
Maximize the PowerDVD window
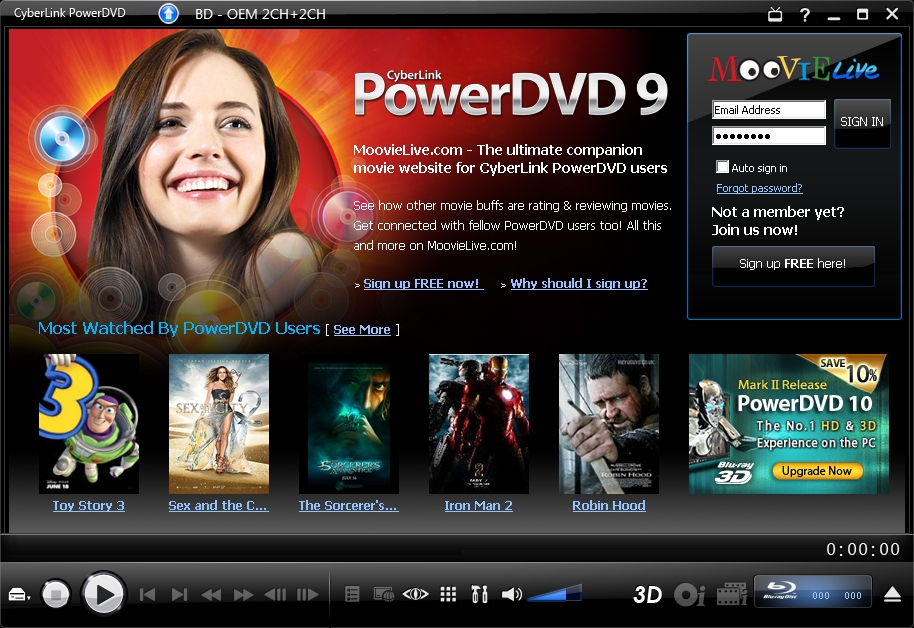tap(863, 14)
